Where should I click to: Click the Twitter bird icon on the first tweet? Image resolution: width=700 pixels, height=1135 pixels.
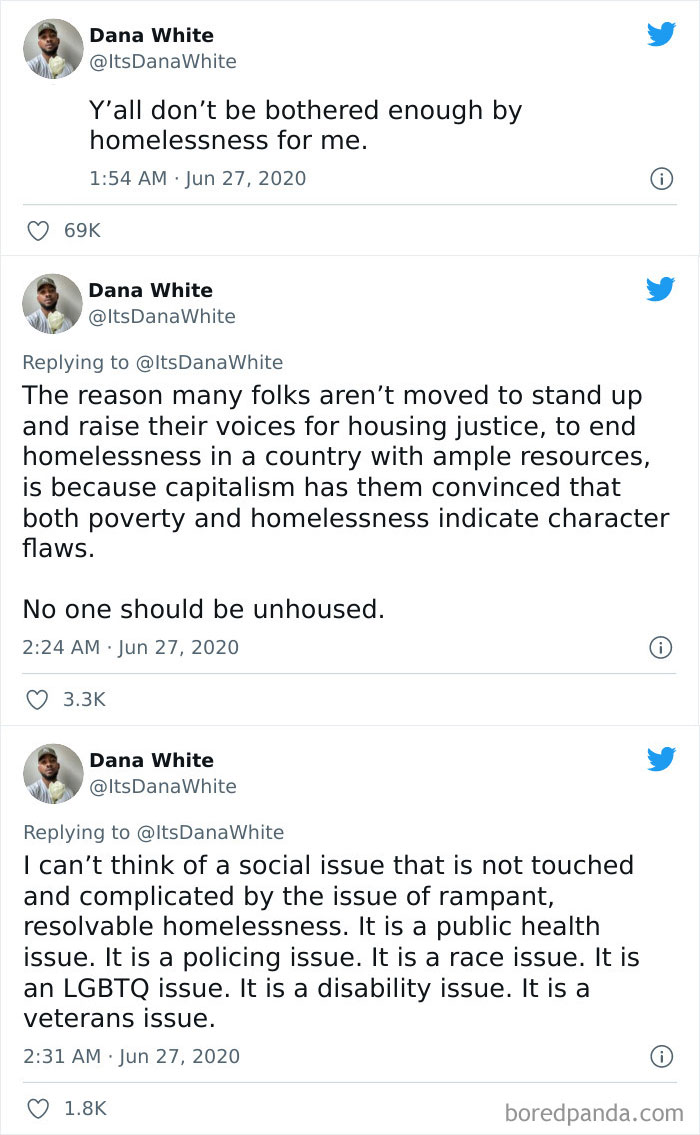(x=661, y=32)
